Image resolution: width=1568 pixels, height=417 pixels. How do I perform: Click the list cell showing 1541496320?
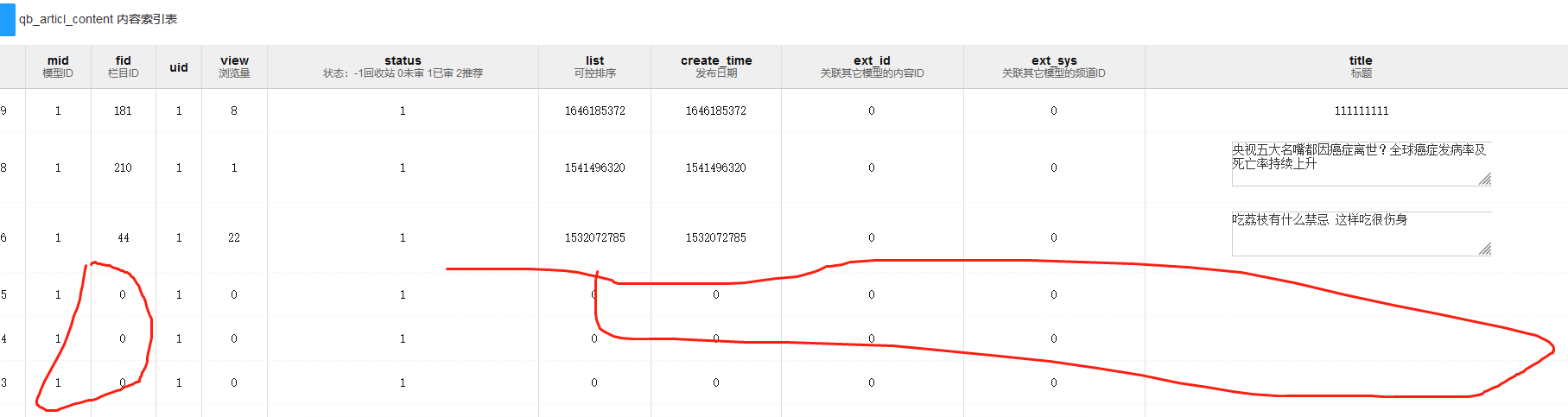click(594, 167)
